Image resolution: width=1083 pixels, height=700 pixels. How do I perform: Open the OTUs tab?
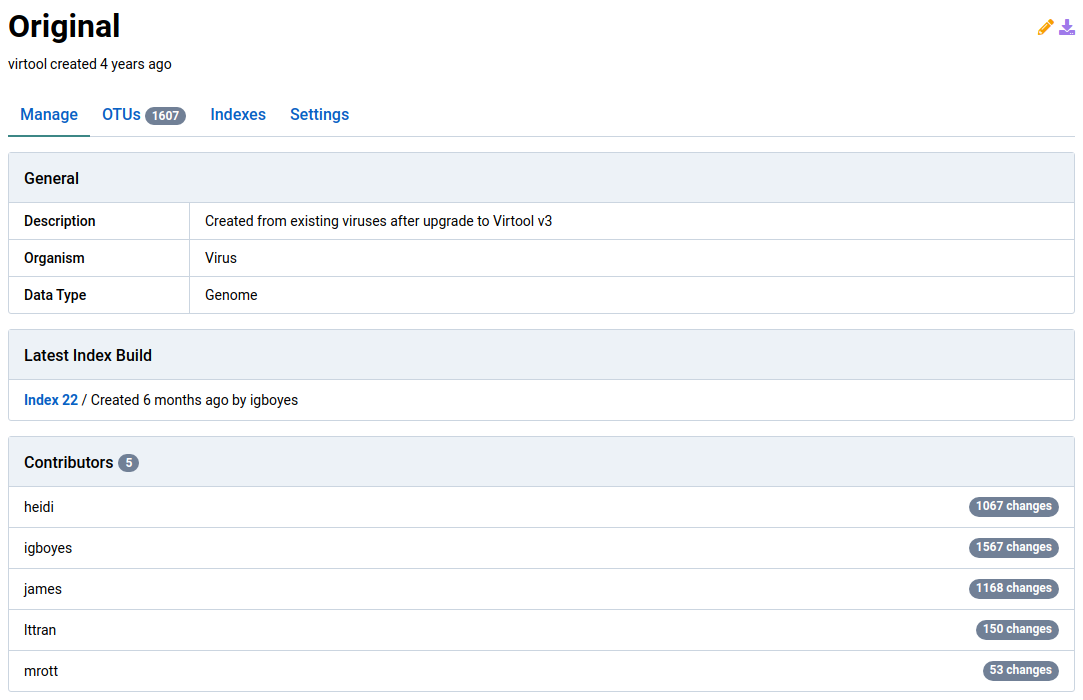pyautogui.click(x=121, y=115)
